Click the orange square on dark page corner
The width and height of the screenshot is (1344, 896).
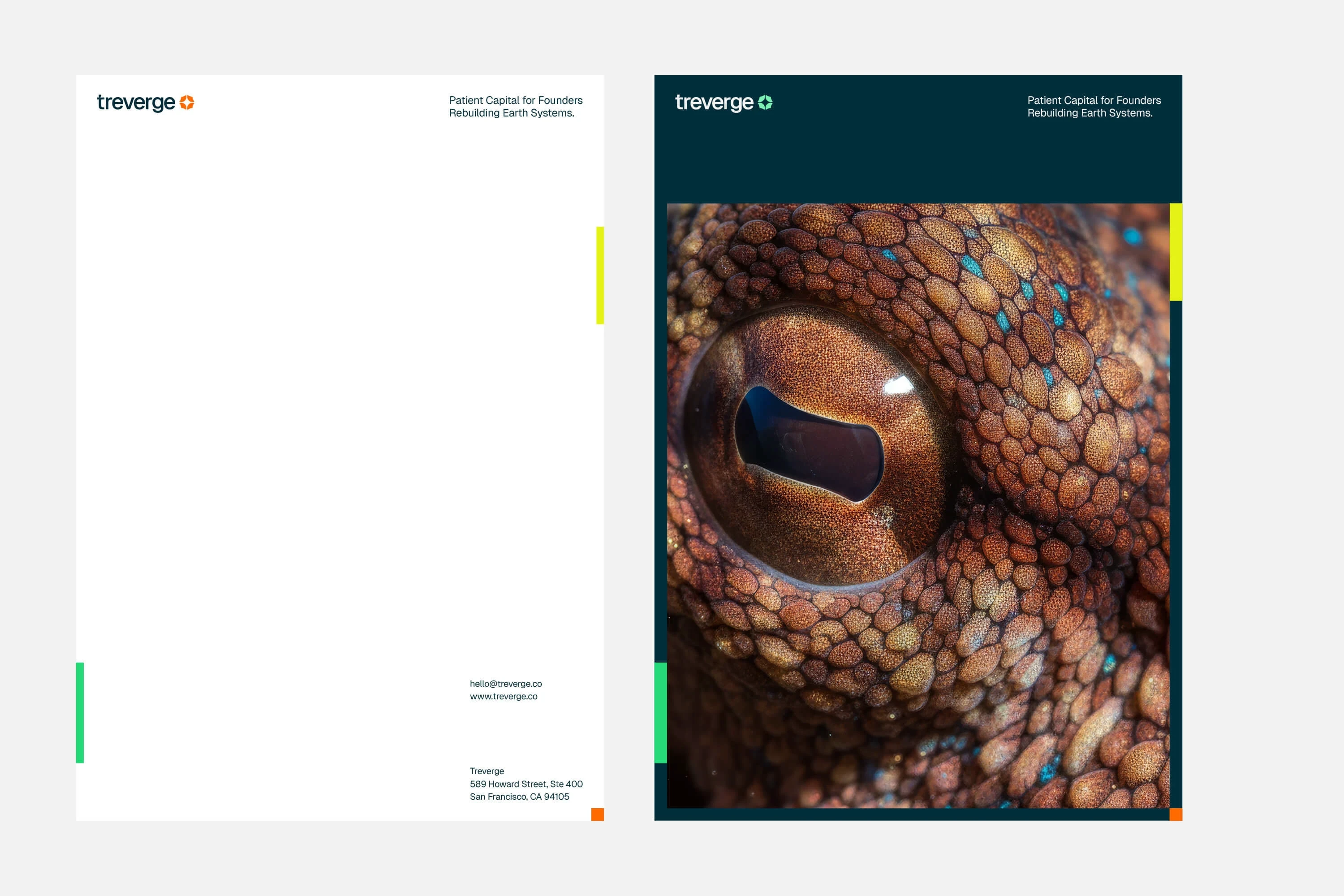[x=1176, y=814]
